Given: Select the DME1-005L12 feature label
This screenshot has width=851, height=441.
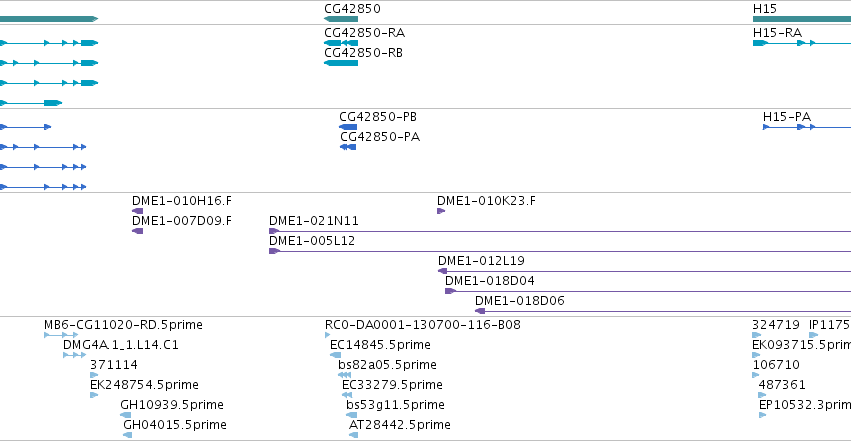Looking at the screenshot, I should [312, 240].
